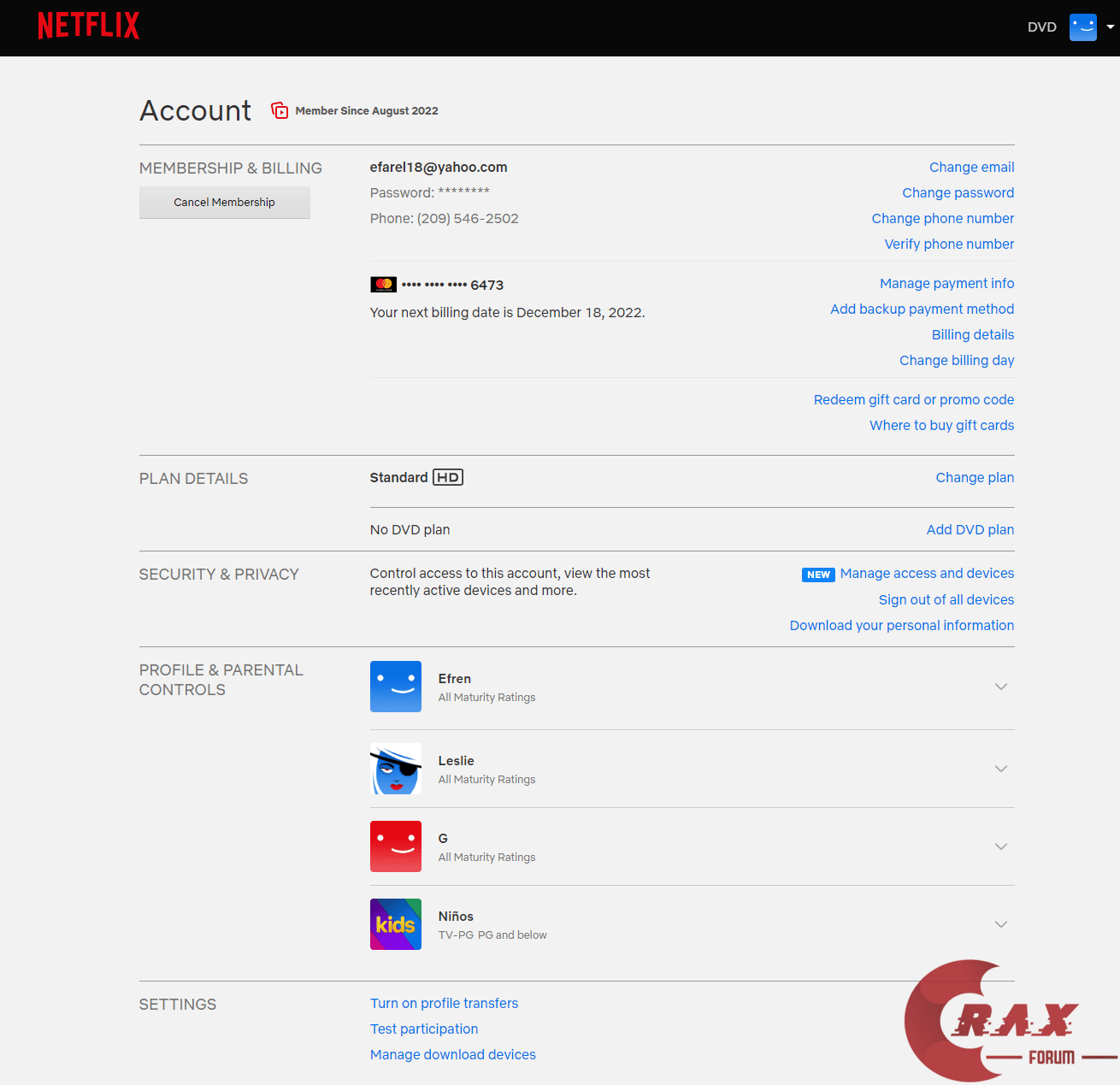1120x1085 pixels.
Task: Click Efren's blue smiley avatar
Action: (396, 687)
